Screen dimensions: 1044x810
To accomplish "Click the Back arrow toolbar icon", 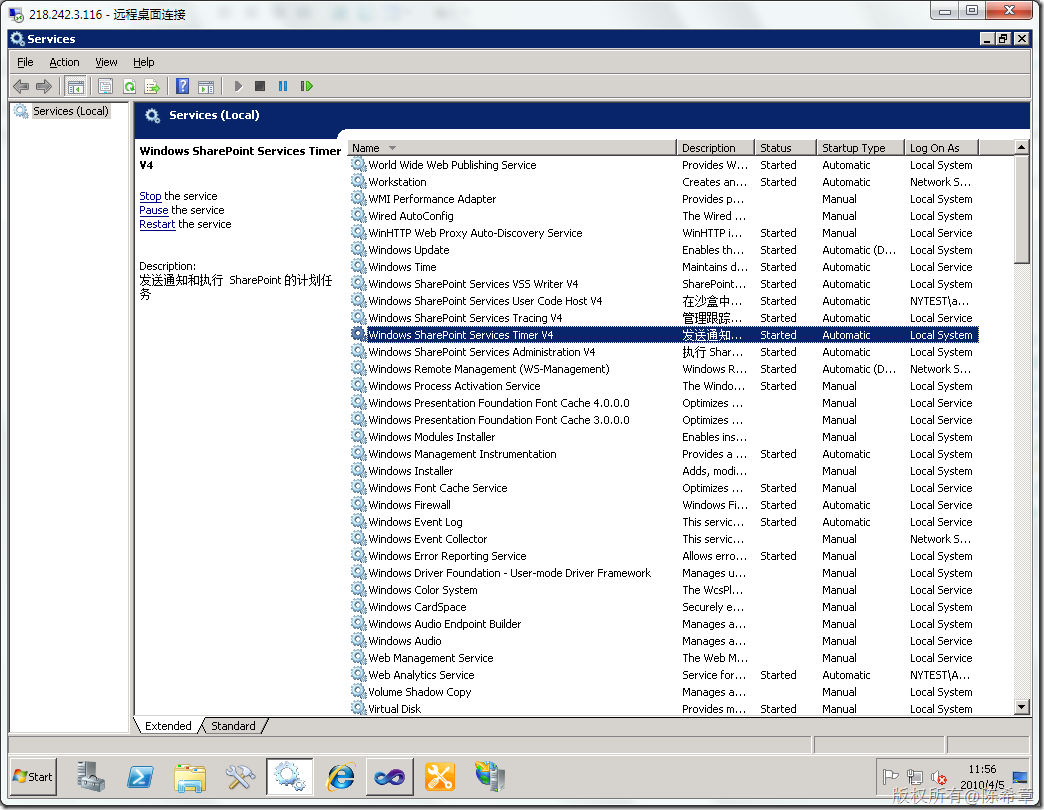I will point(21,86).
